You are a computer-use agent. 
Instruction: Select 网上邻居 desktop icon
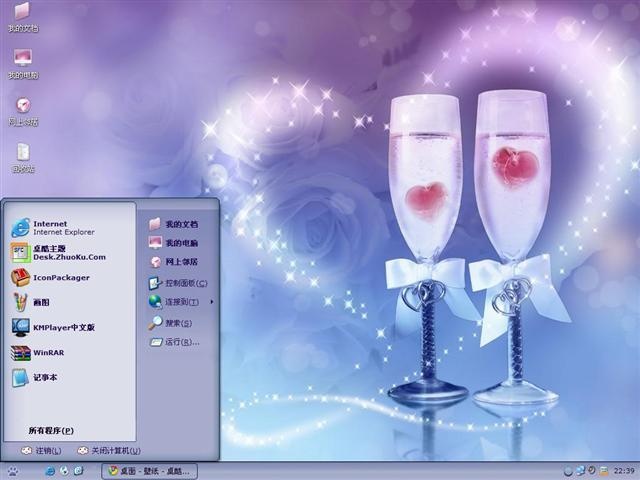coord(23,111)
